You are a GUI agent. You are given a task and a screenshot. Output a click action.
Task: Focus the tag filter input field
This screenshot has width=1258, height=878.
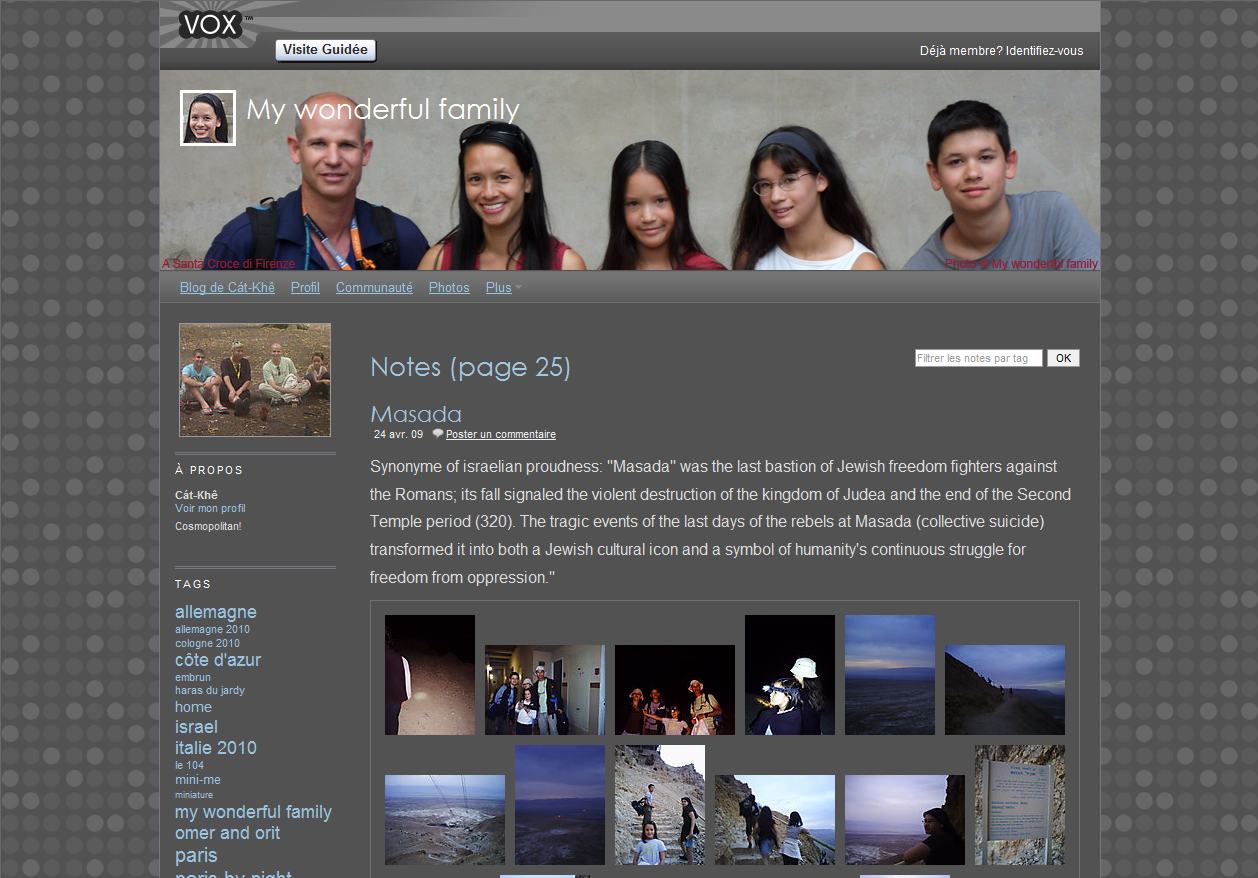978,358
